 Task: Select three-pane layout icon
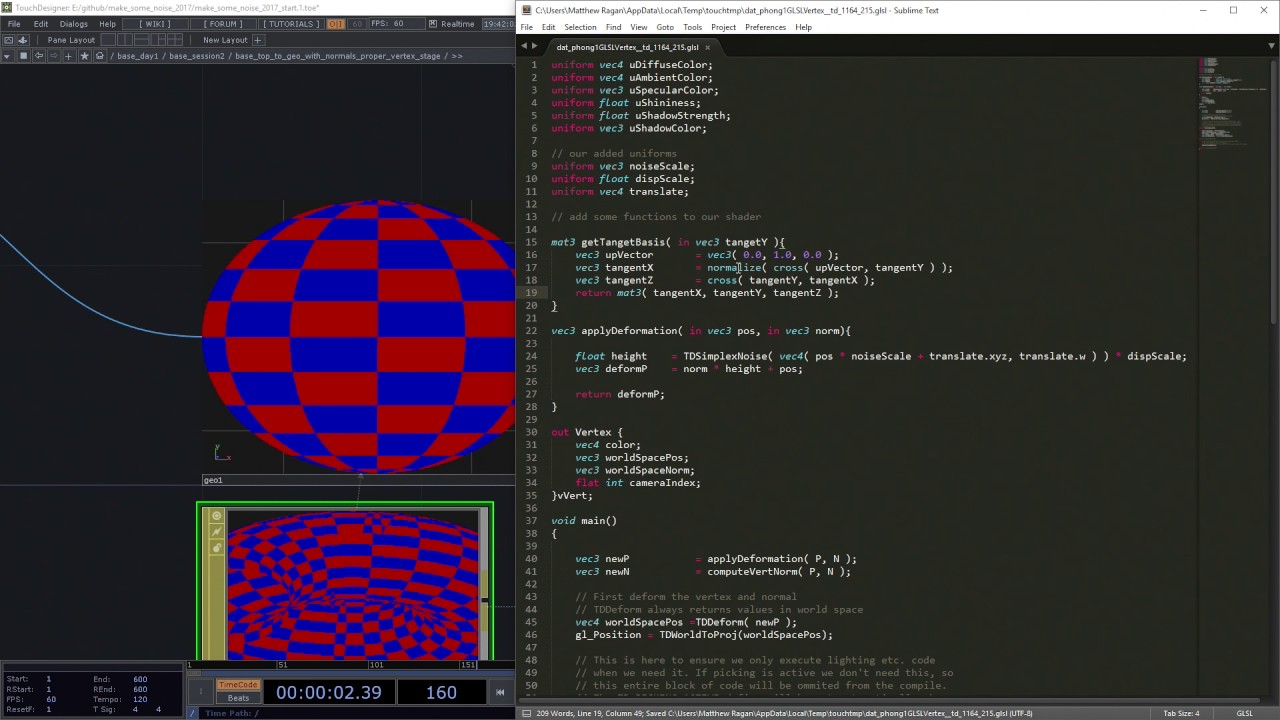[x=158, y=40]
